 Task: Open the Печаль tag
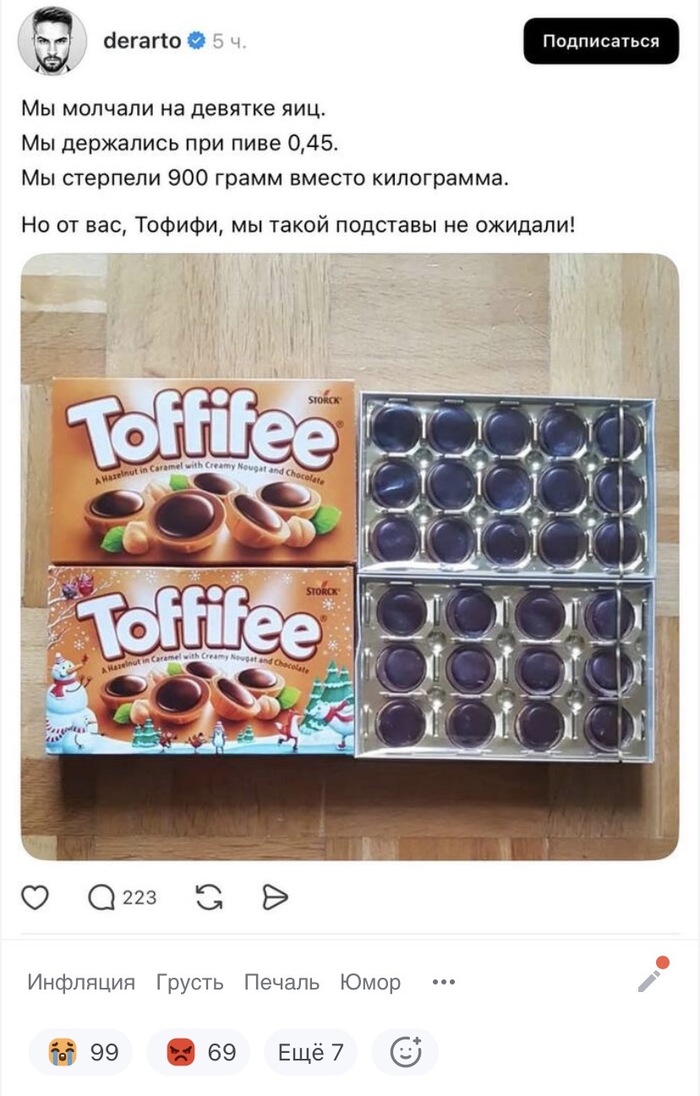pyautogui.click(x=281, y=982)
